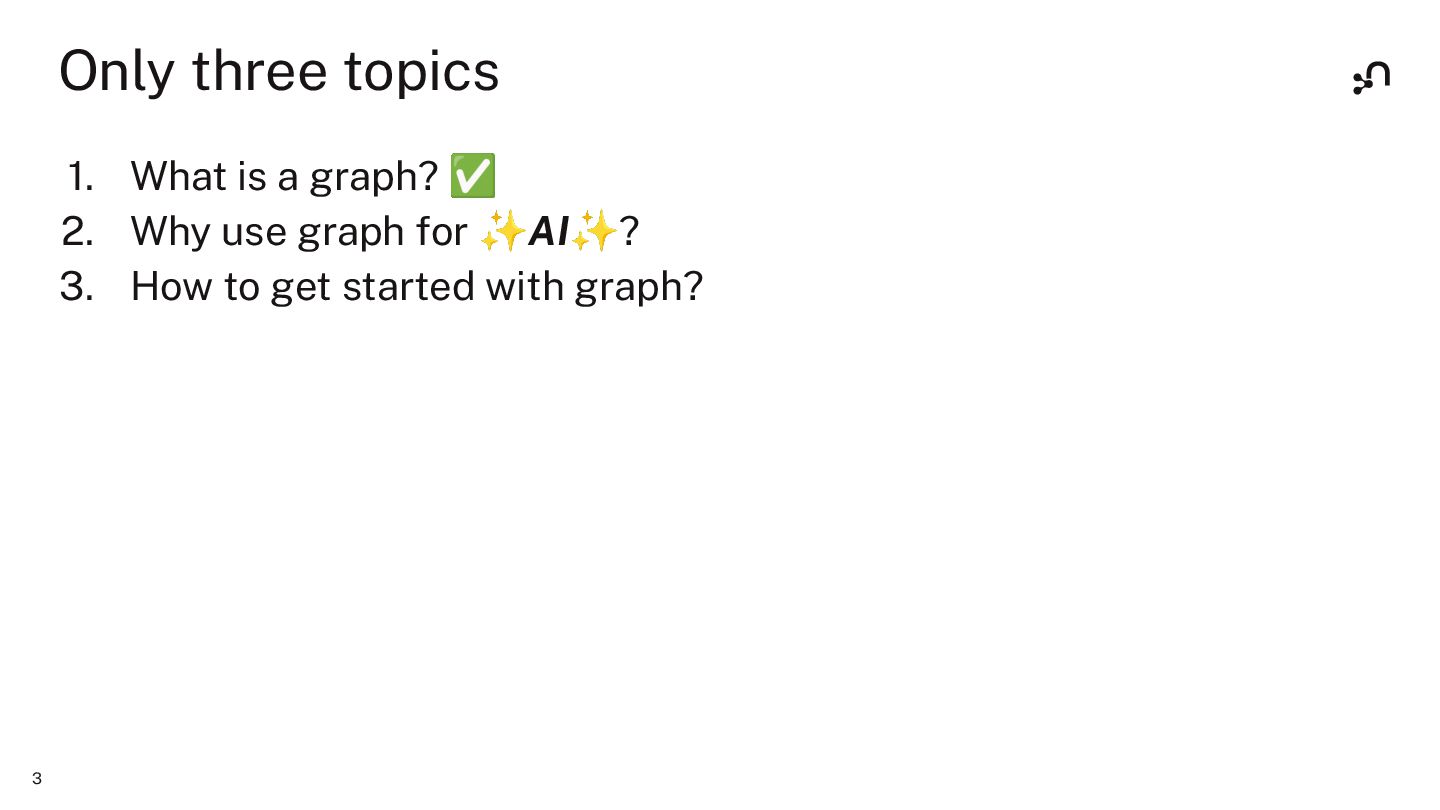Click the word What in item one
The height and width of the screenshot is (810, 1440).
pos(178,176)
